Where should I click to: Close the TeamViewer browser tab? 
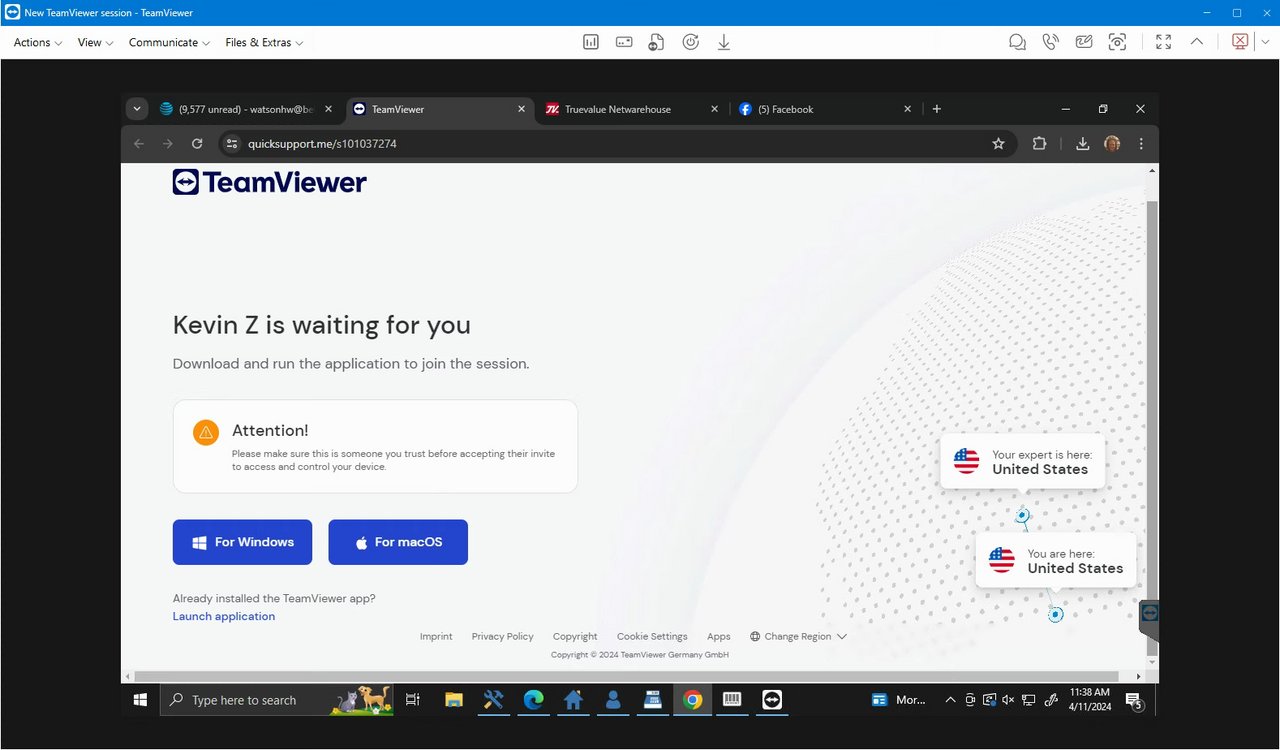pos(521,109)
